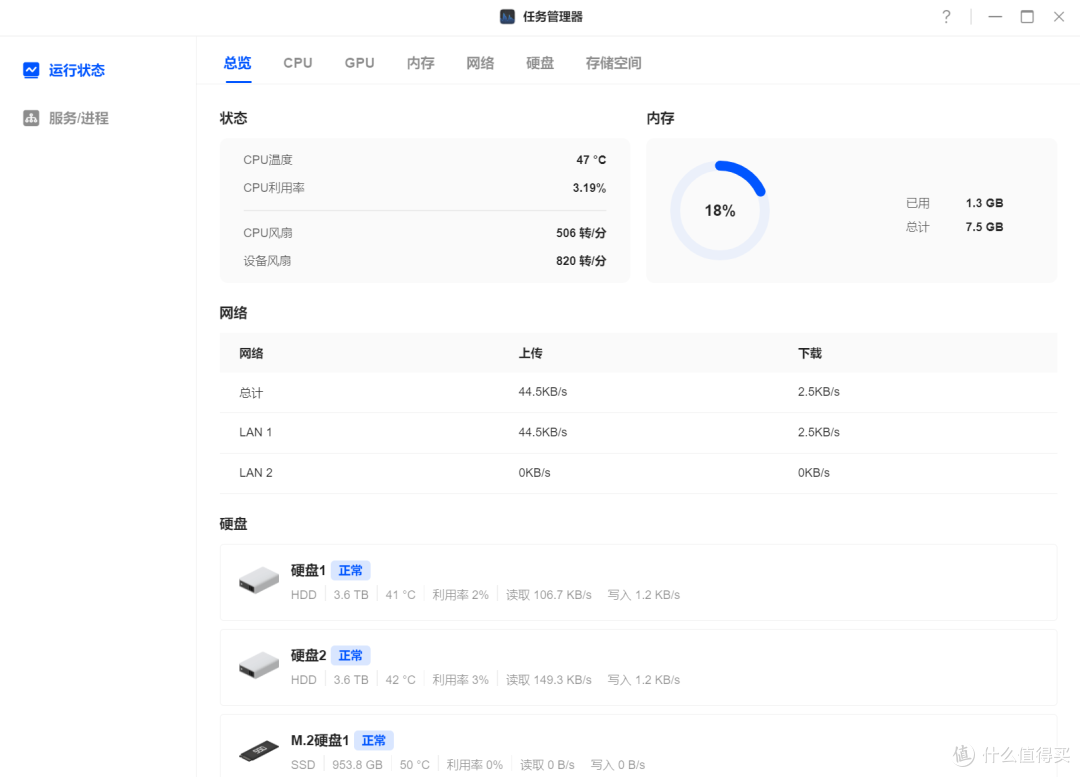This screenshot has height=777, width=1080.
Task: Click the 任务管理器 title bar icon
Action: [507, 17]
